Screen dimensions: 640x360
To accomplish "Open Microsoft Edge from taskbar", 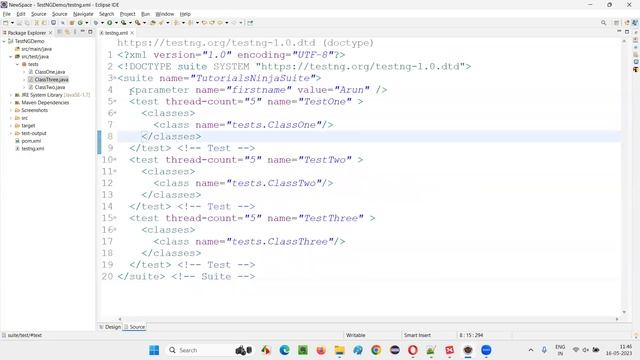I will point(284,350).
